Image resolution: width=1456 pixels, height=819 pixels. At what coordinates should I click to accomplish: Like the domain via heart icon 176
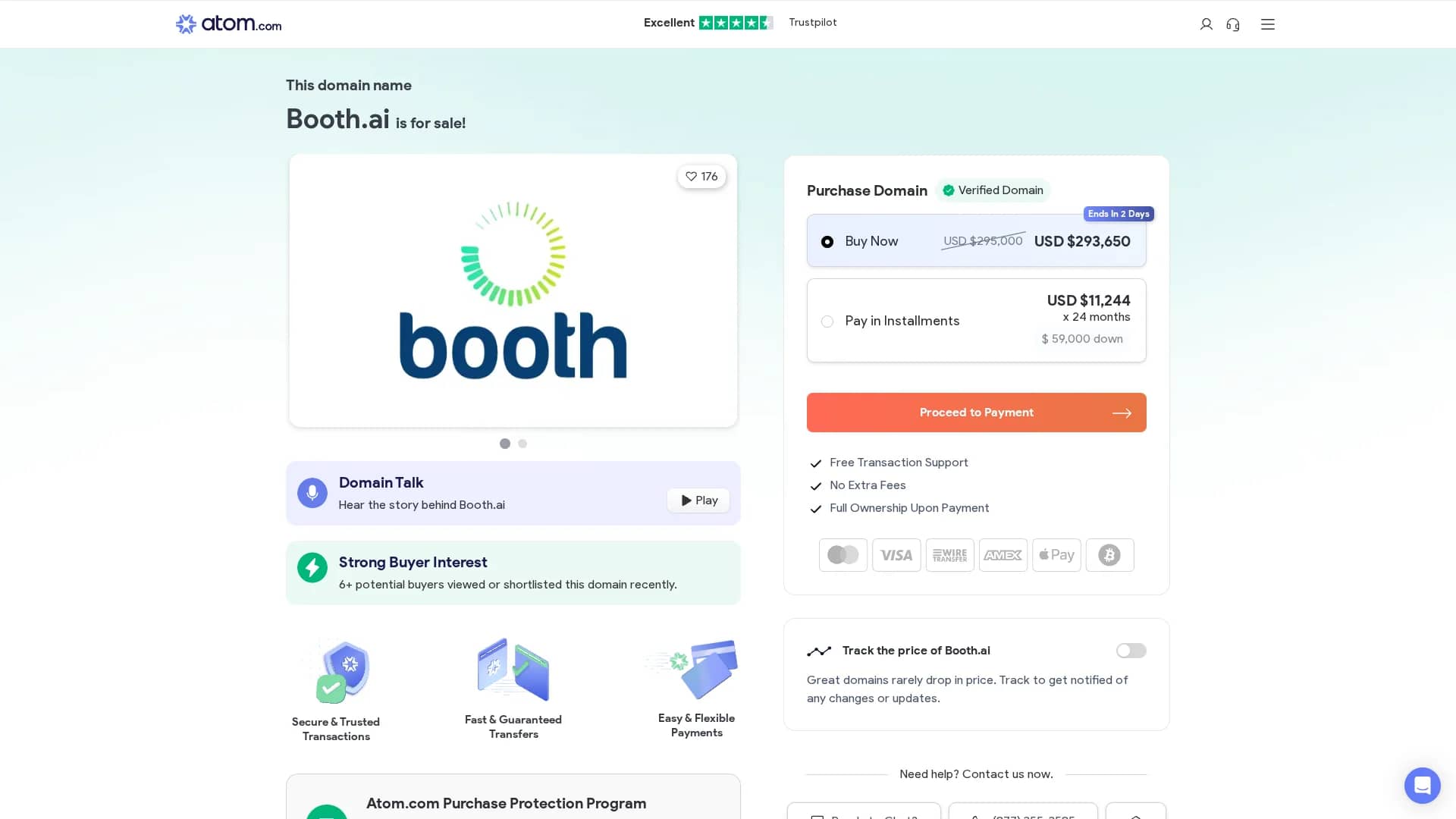pyautogui.click(x=701, y=177)
